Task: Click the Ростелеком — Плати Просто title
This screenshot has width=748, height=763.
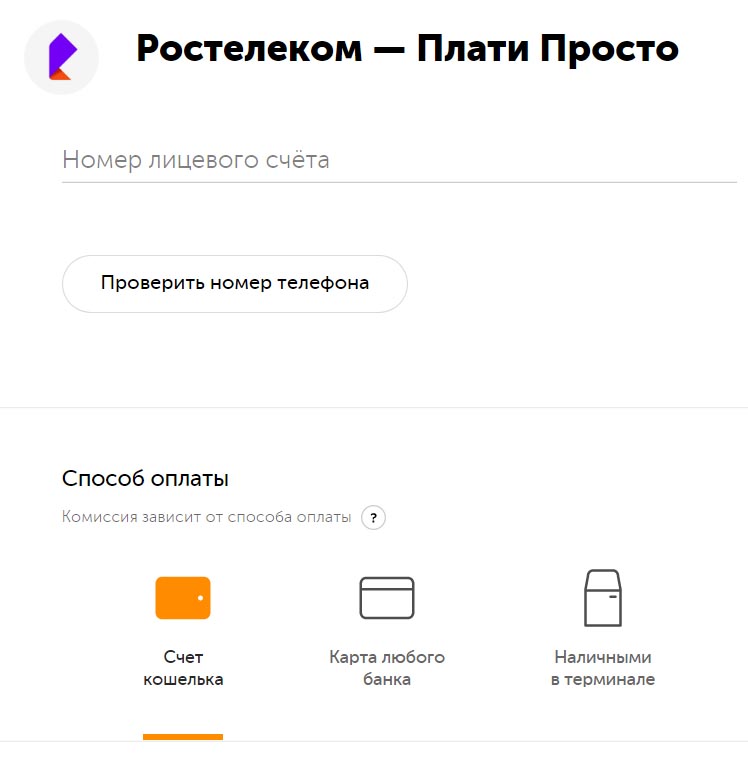Action: tap(407, 49)
